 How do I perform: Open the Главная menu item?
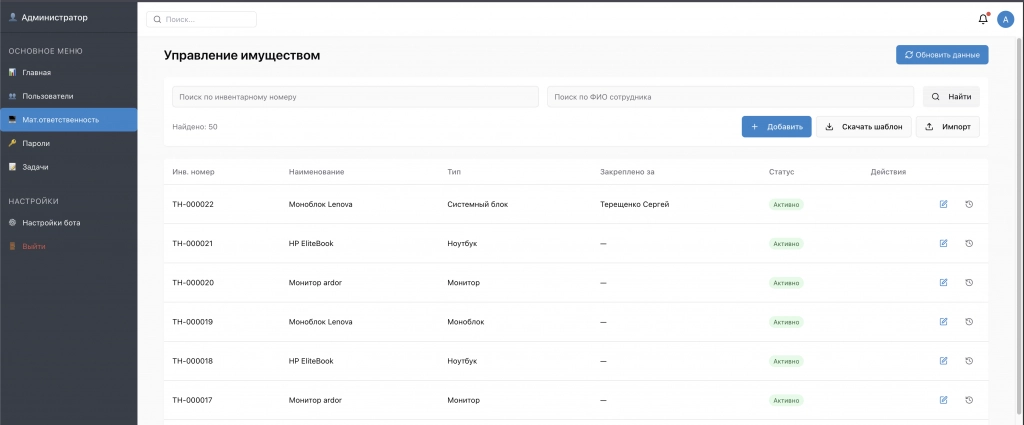tap(36, 72)
